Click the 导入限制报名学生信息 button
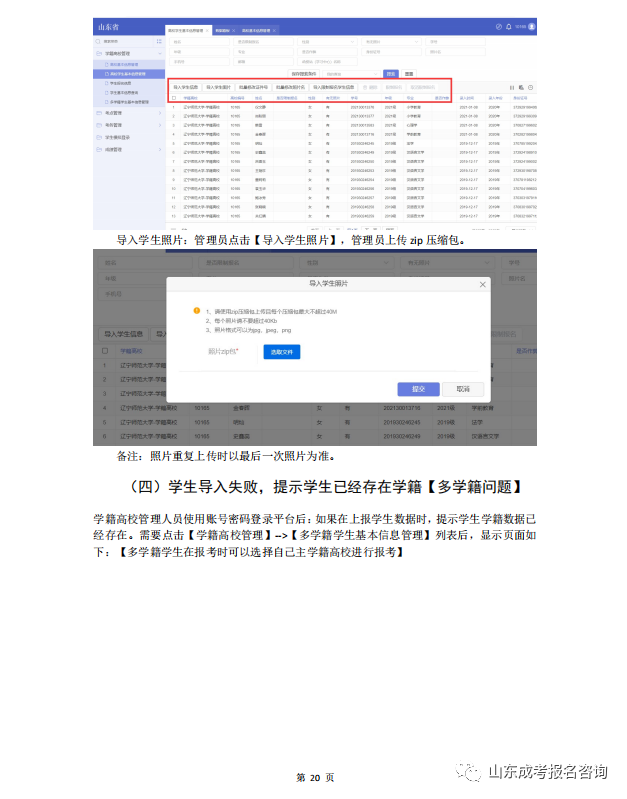 click(334, 88)
